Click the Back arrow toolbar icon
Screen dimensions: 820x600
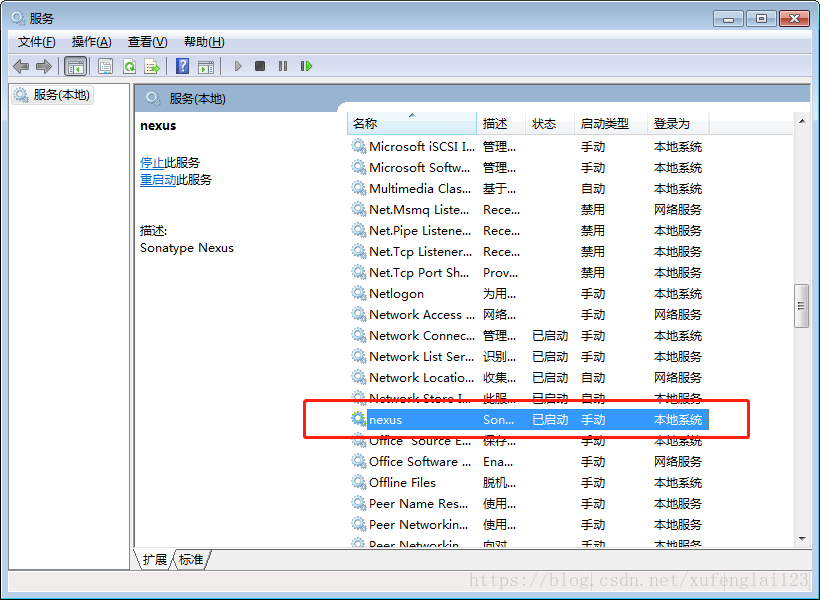21,66
